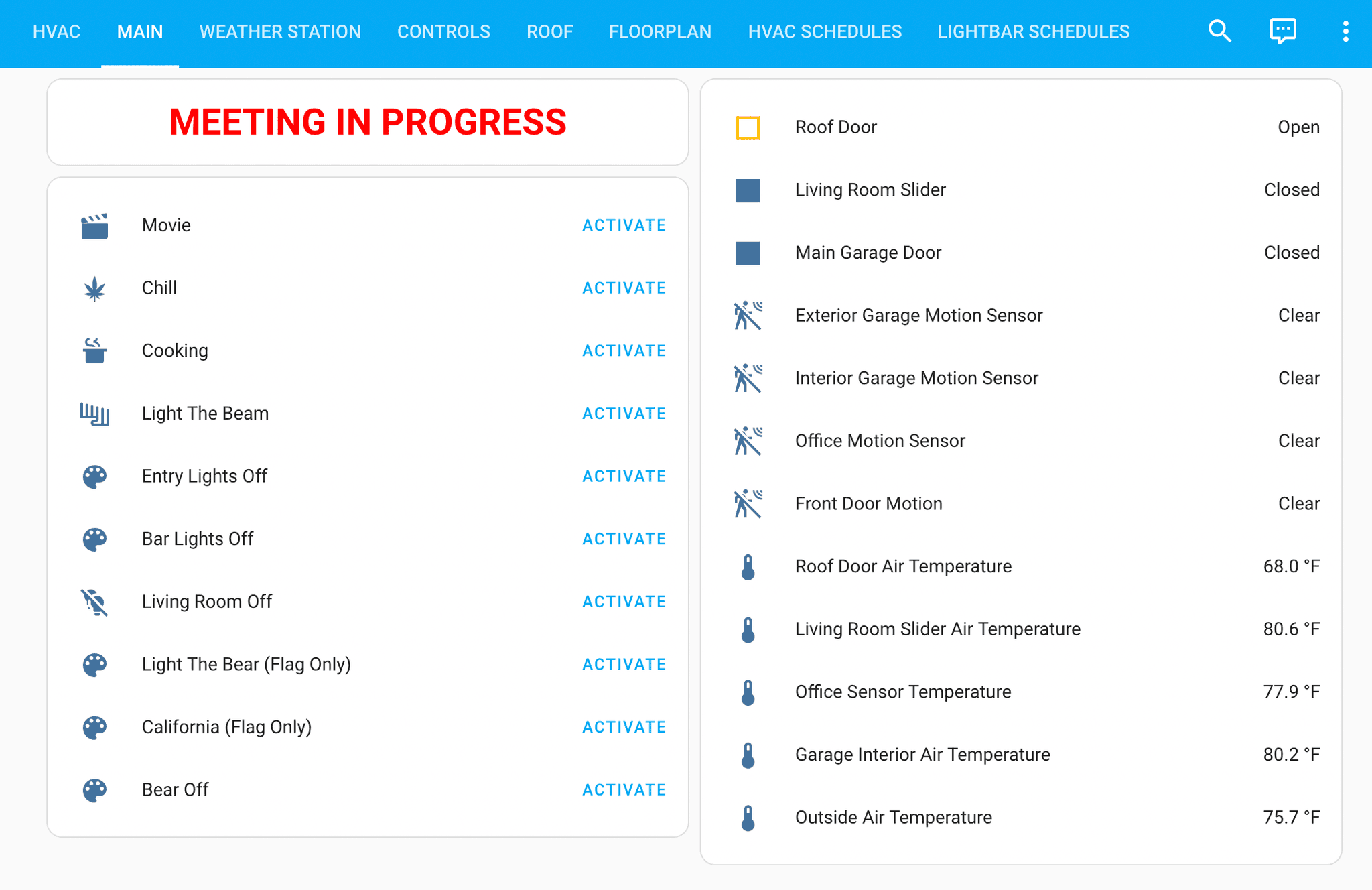
Task: Open Office Sensor Temperature 77.9 °F reading
Action: 1291,692
